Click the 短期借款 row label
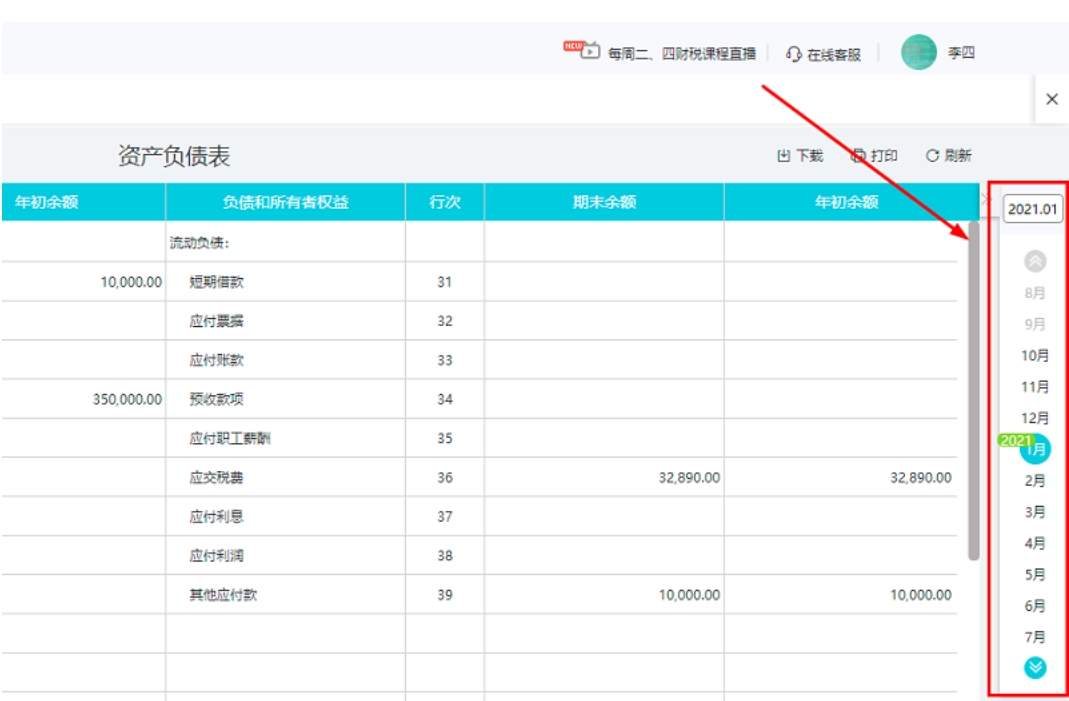 coord(216,282)
